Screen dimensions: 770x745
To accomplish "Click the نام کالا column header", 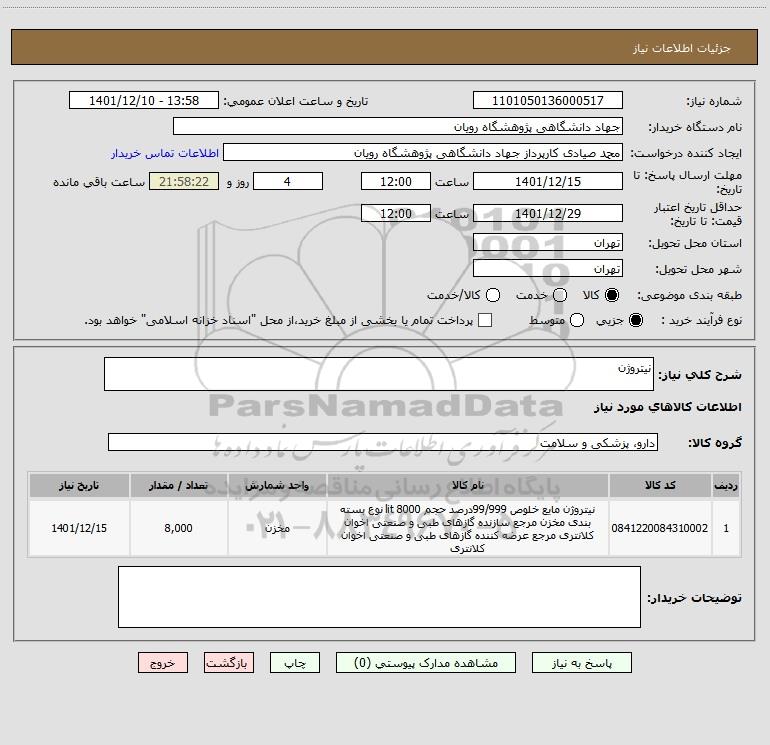I will 468,485.
